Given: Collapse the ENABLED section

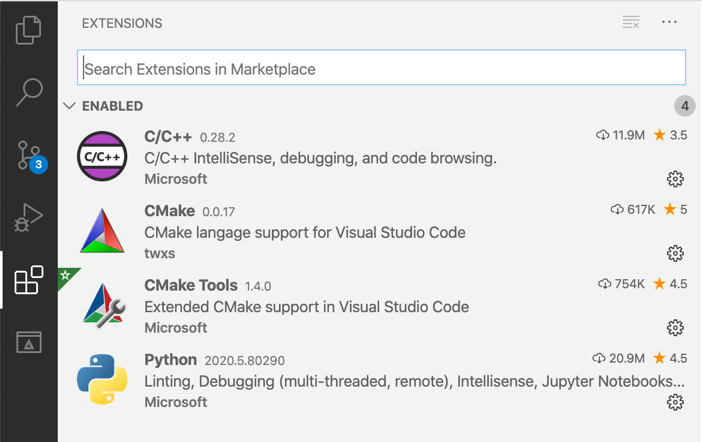Looking at the screenshot, I should coord(69,106).
